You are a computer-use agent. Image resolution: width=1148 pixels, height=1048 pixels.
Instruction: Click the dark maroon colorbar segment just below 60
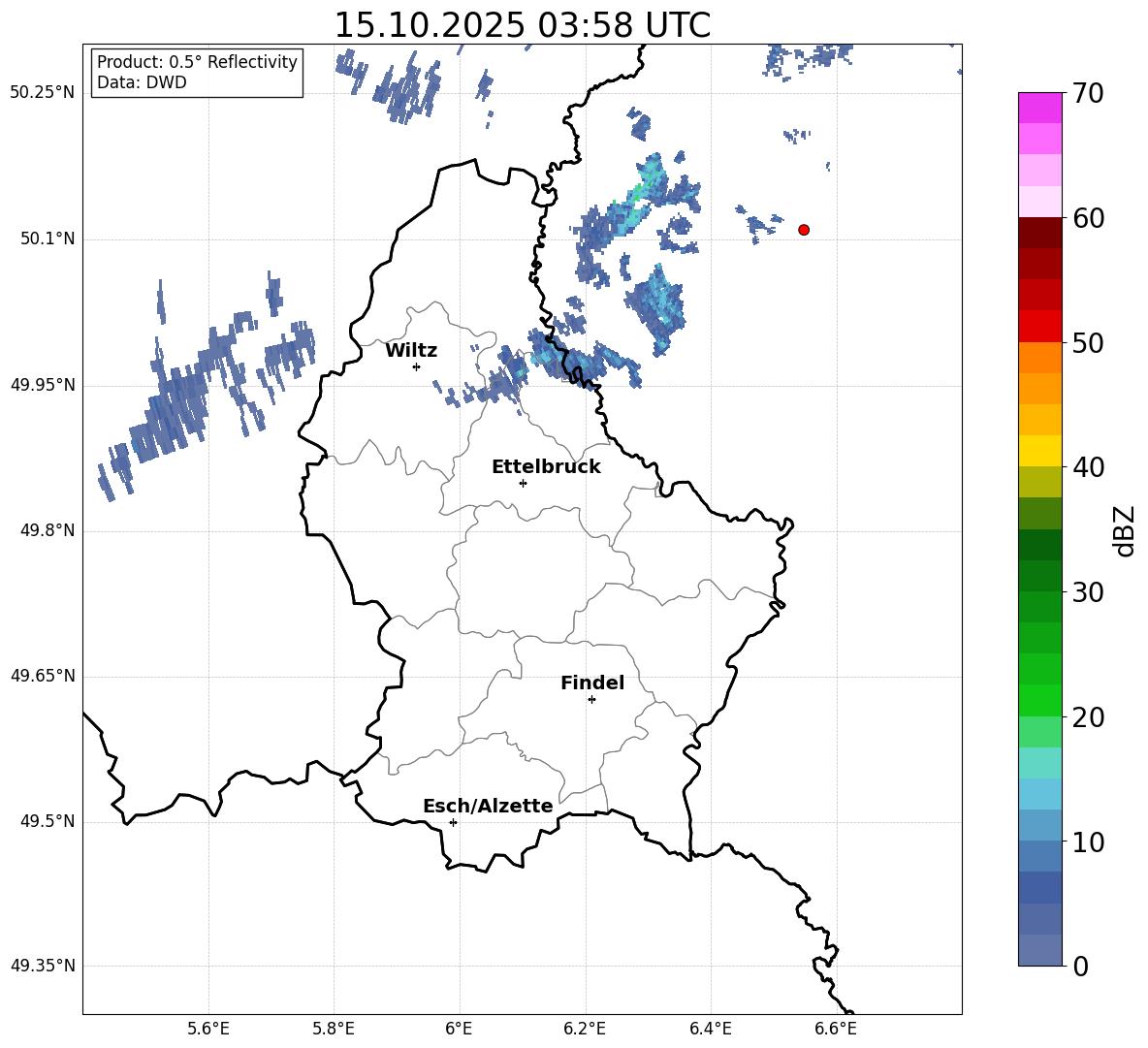coord(1040,233)
